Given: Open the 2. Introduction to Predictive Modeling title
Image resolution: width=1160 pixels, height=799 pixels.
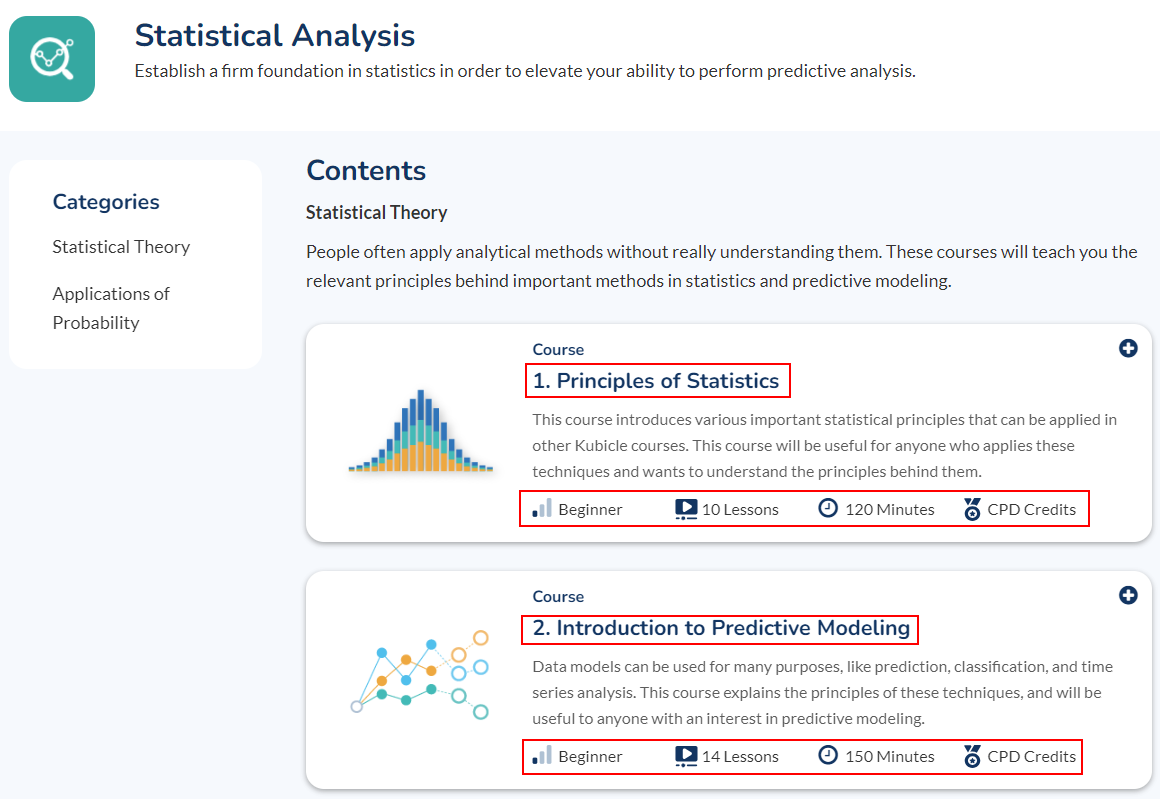Looking at the screenshot, I should (x=720, y=628).
